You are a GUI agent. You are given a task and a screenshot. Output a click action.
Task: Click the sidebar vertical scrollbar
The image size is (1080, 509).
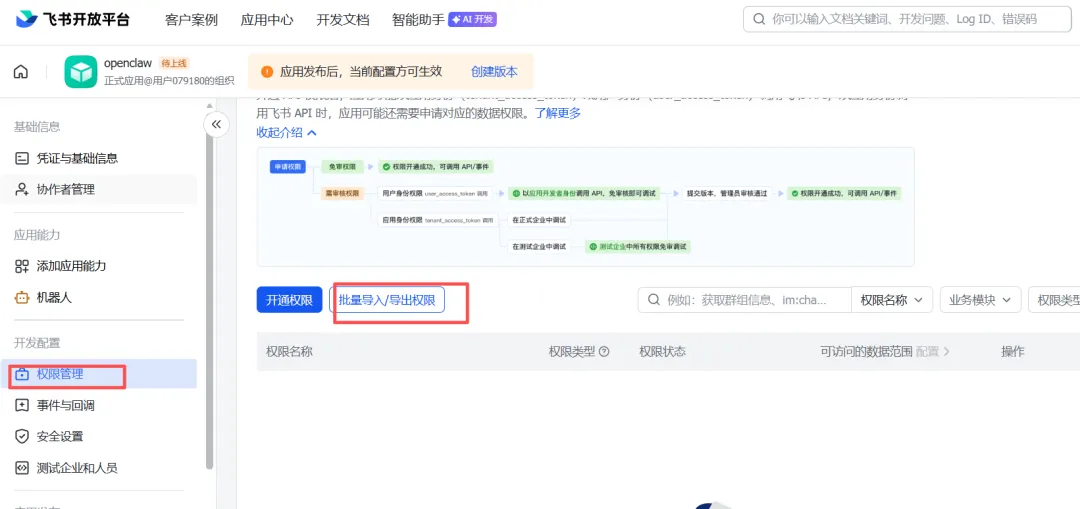tap(209, 300)
